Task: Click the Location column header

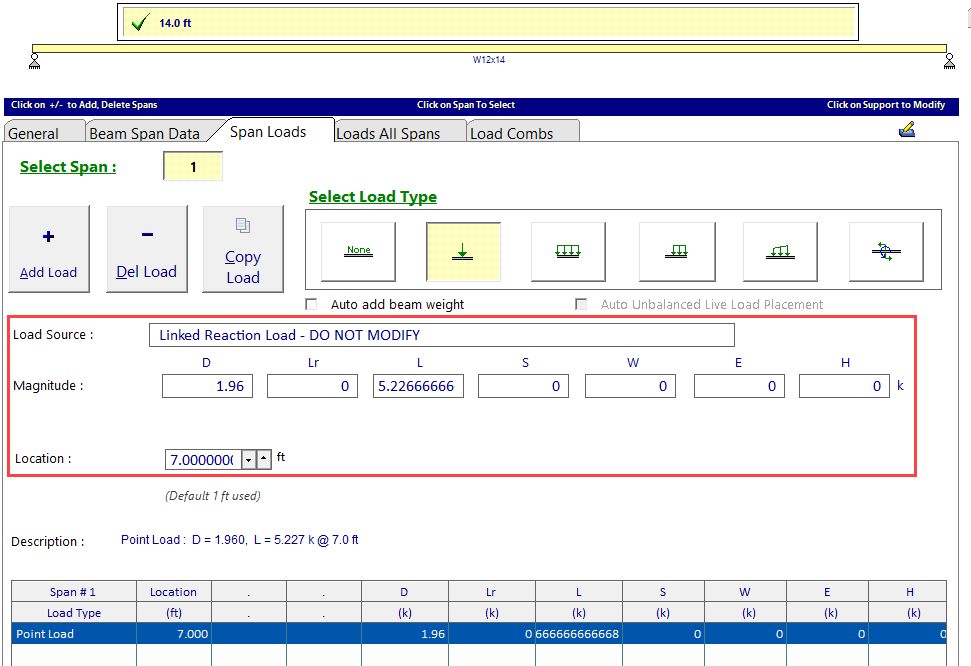Action: click(173, 592)
